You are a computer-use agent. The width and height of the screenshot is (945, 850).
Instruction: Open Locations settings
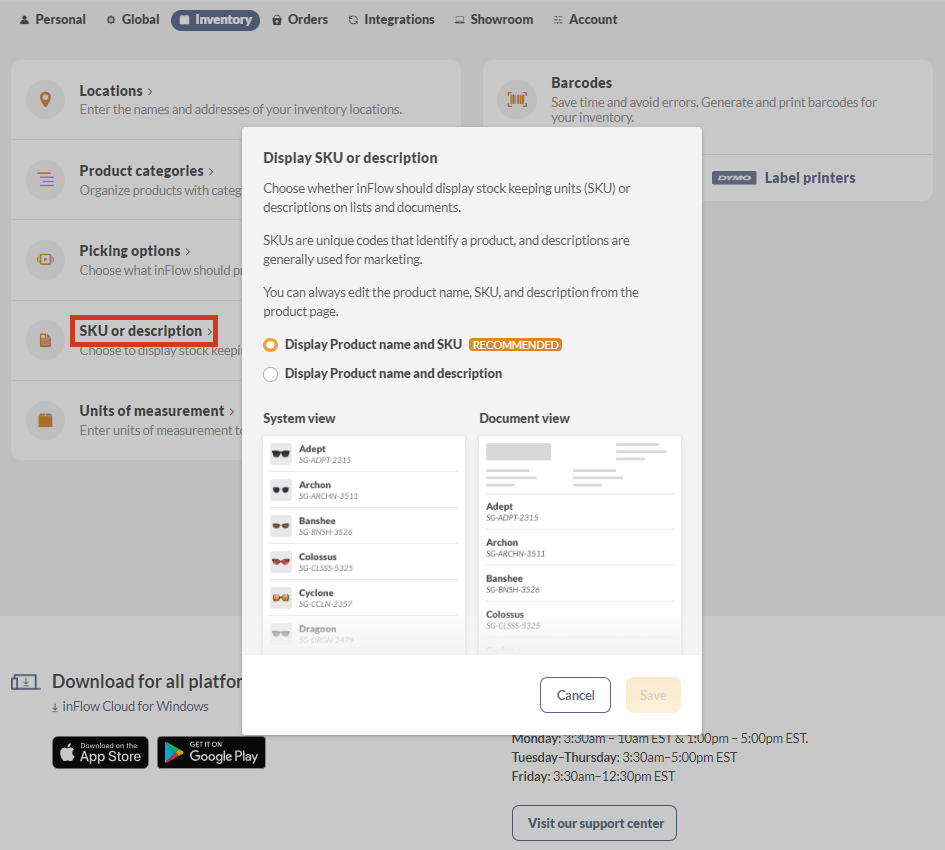click(x=116, y=91)
